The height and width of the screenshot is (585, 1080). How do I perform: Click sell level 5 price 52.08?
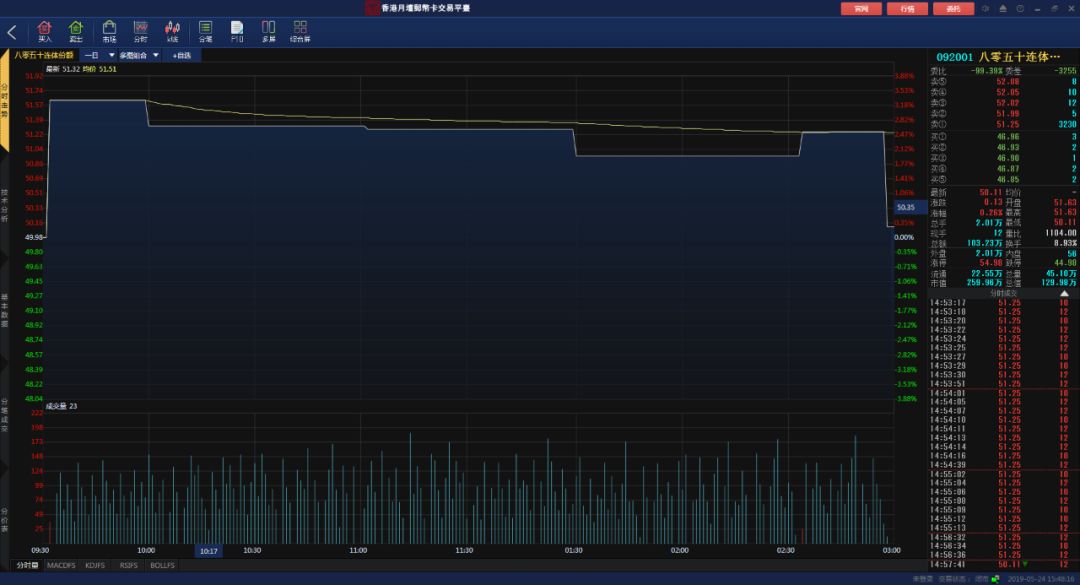click(x=1008, y=81)
